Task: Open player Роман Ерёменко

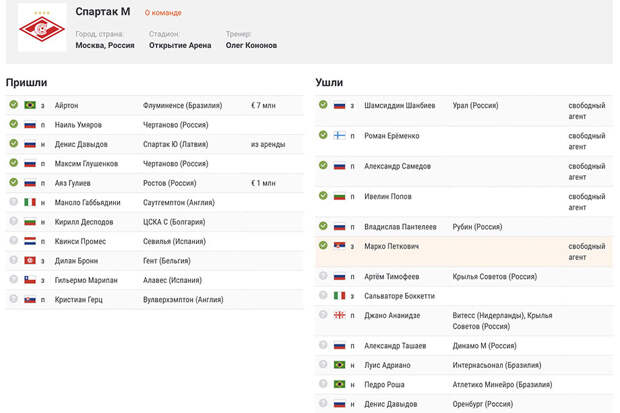Action: coord(391,136)
